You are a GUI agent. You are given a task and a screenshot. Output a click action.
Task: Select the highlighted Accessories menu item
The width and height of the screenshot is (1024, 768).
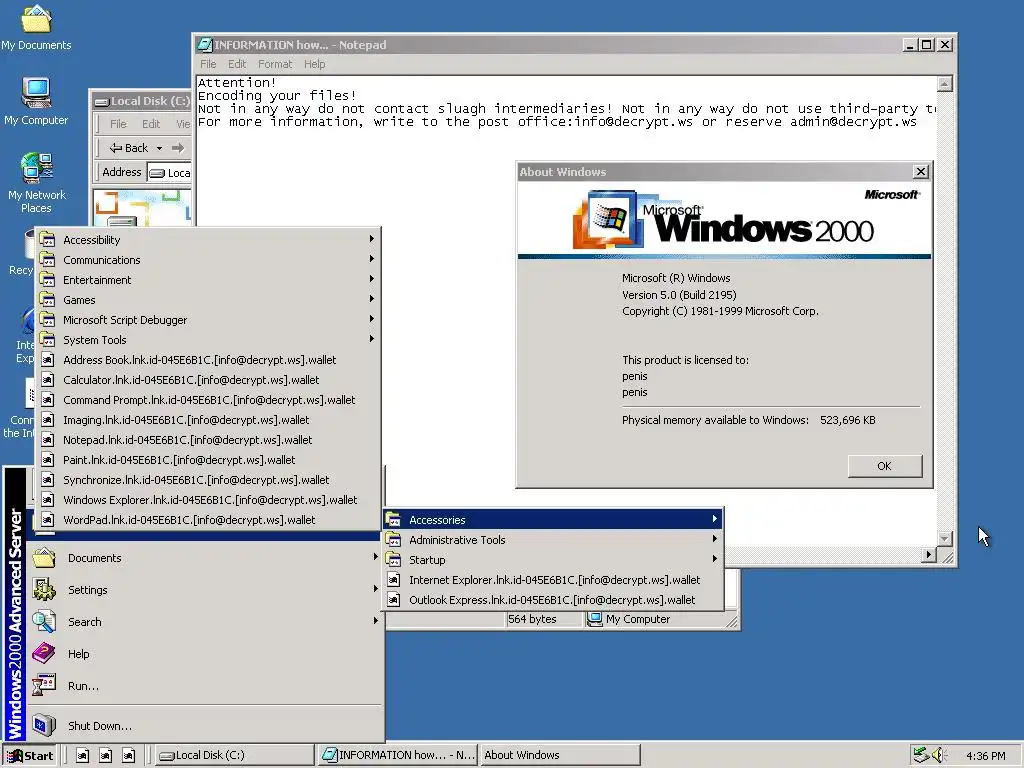pyautogui.click(x=552, y=520)
